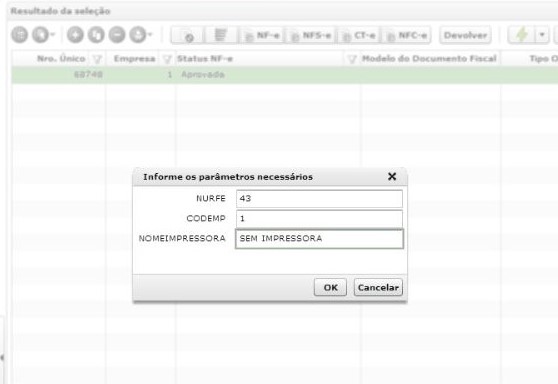Click the NOMEIMPRESSORA field reading SEM IMPRESSORA
The height and width of the screenshot is (384, 558).
click(319, 238)
